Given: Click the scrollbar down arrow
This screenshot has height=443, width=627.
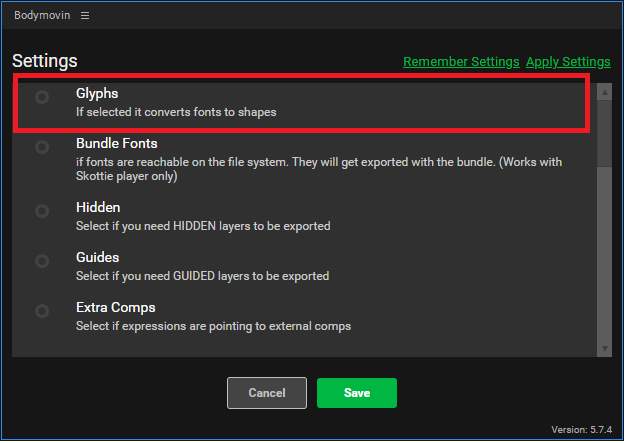Looking at the screenshot, I should pyautogui.click(x=604, y=348).
